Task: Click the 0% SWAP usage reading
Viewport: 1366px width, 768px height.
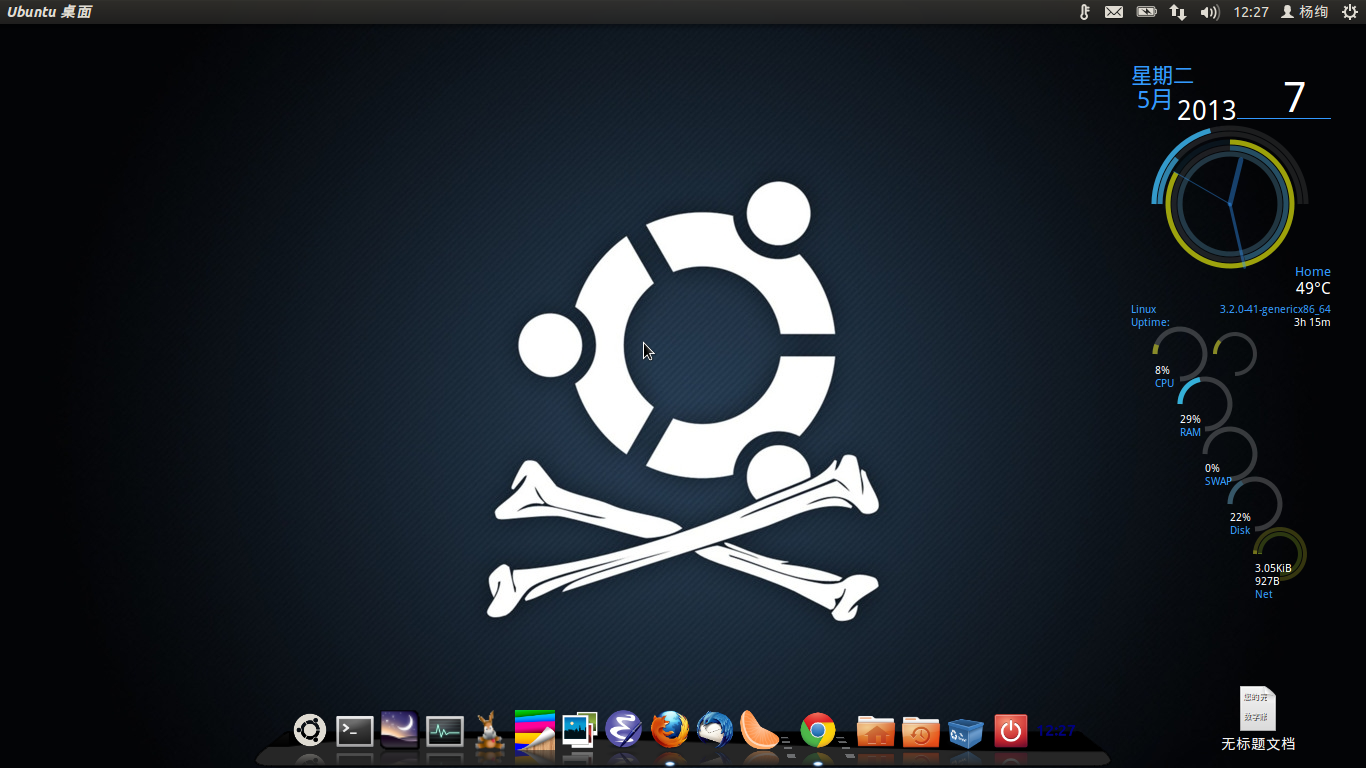Action: click(1212, 468)
